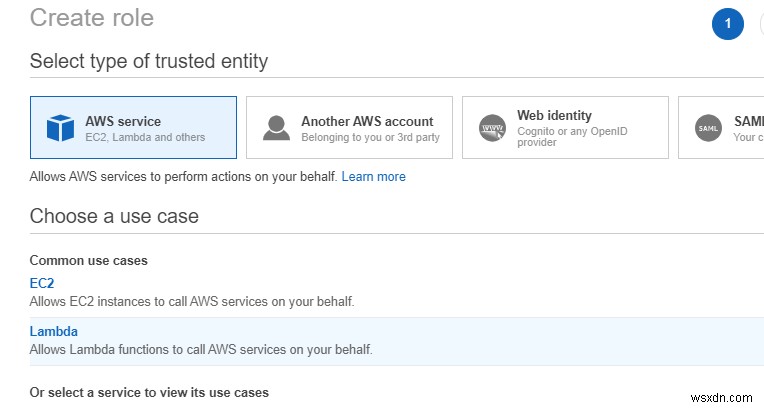The height and width of the screenshot is (408, 764).
Task: Open the Learn more link
Action: pos(373,176)
